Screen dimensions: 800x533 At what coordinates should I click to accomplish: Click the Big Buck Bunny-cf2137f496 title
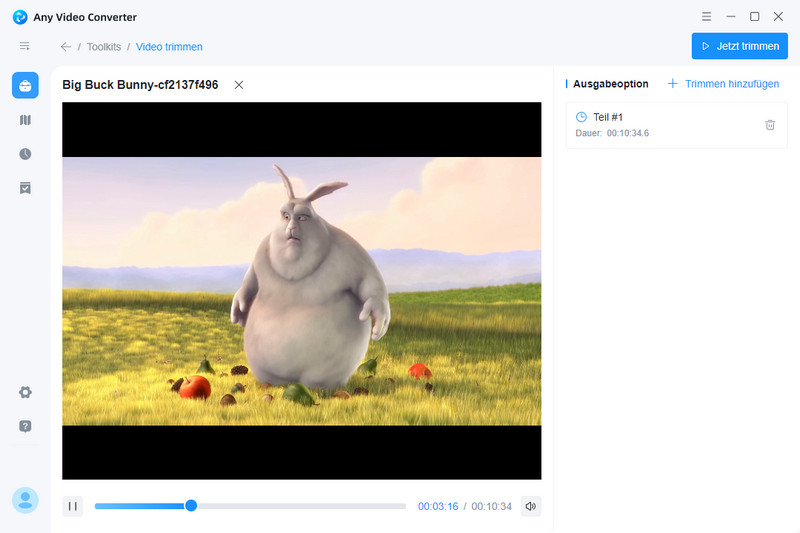tap(140, 85)
